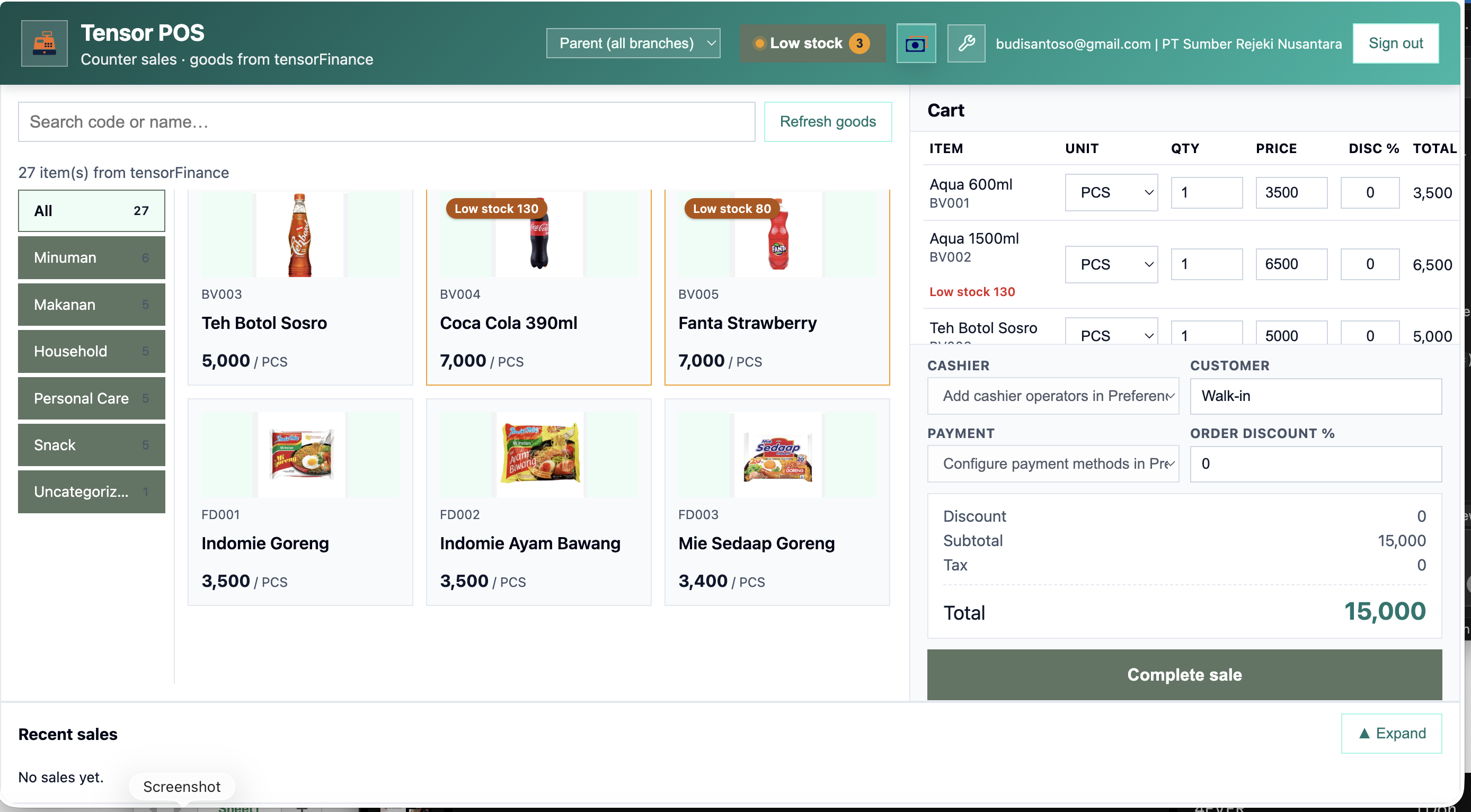This screenshot has height=812, width=1471.
Task: Open the unit dropdown for Aqua 600ml
Action: pos(1111,192)
